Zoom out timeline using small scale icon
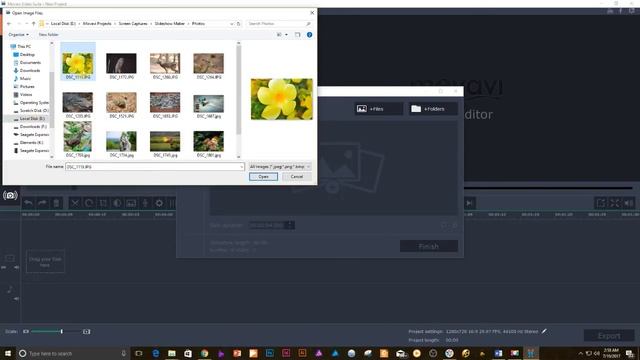The width and height of the screenshot is (640, 360). [x=26, y=331]
